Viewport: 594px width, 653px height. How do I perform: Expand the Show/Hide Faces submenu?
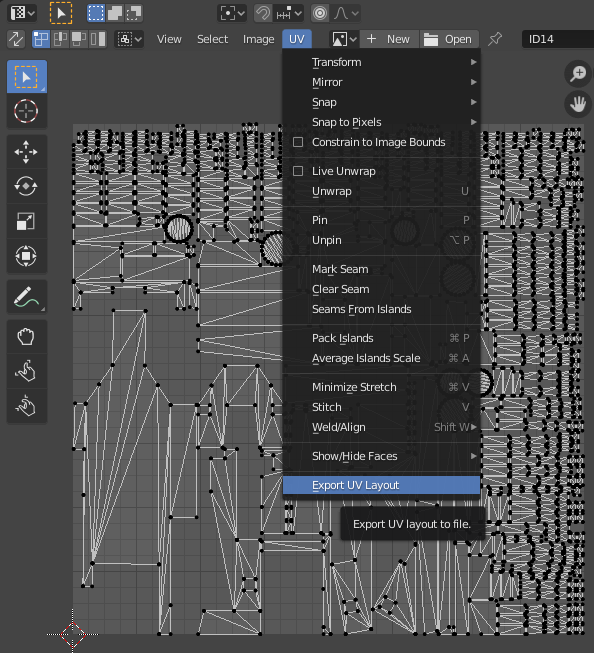(381, 456)
